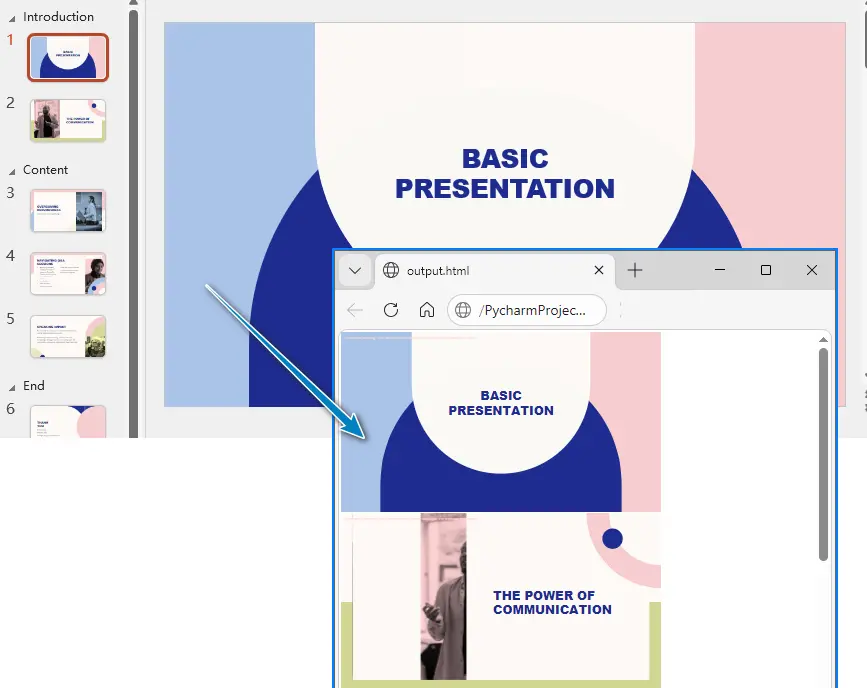Select slide 3 thumbnail
This screenshot has height=688, width=867.
pos(68,211)
